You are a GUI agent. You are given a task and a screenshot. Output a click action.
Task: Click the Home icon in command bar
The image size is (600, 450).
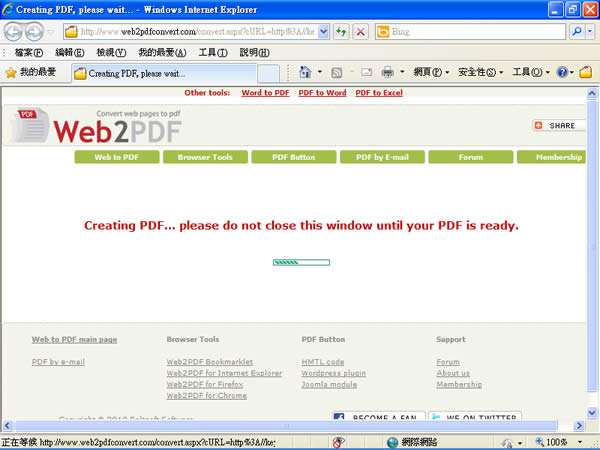click(305, 72)
